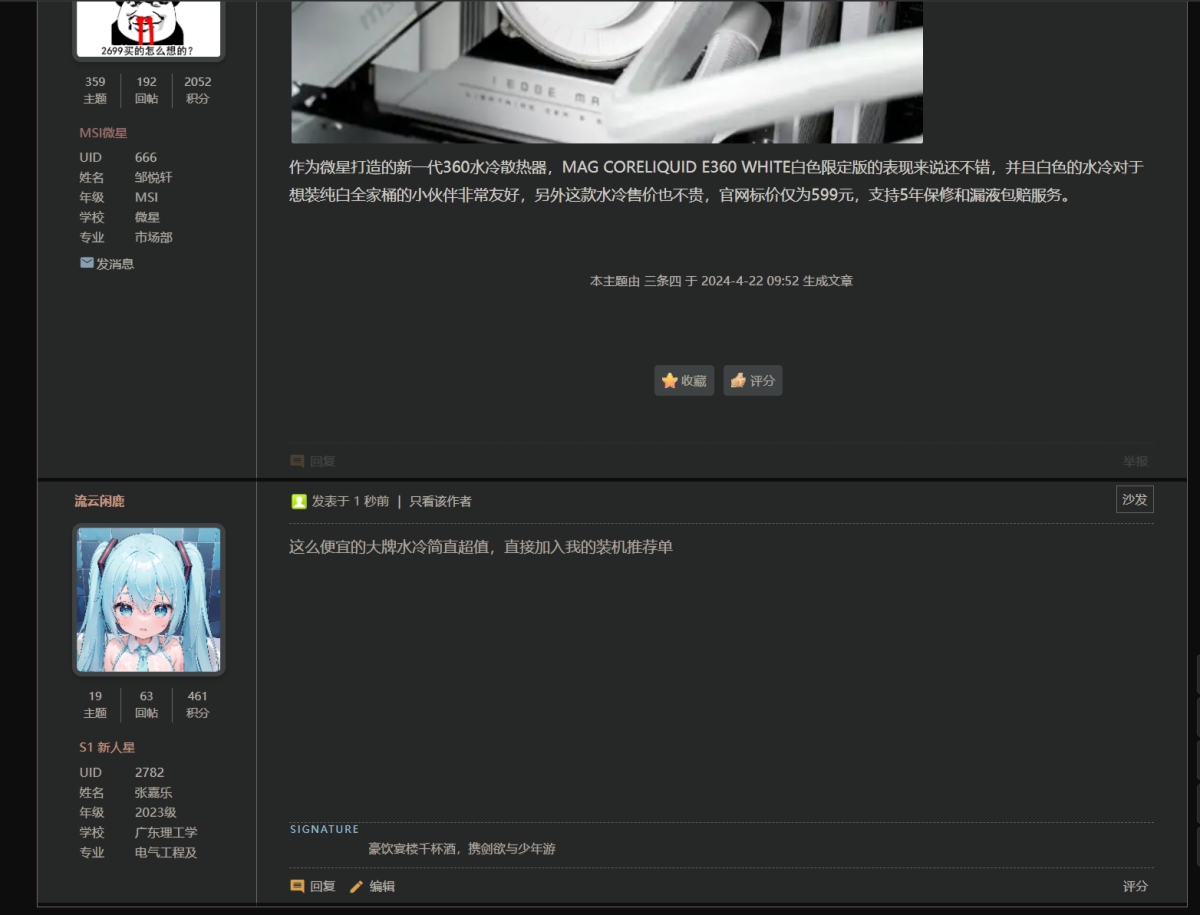Image resolution: width=1200 pixels, height=915 pixels.
Task: Click the 本主题由 三条四 generated article note
Action: pyautogui.click(x=721, y=281)
